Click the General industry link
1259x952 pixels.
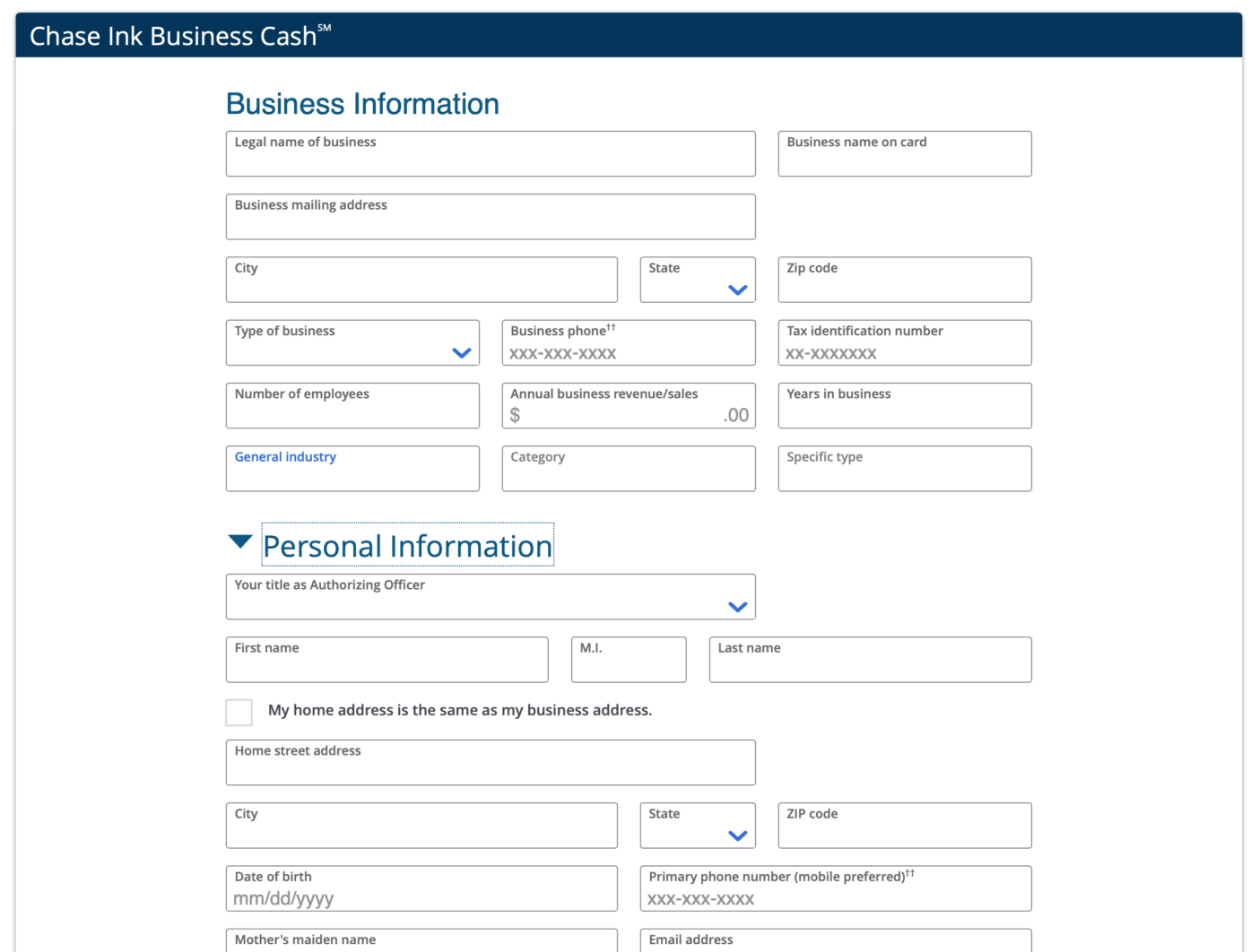coord(285,456)
